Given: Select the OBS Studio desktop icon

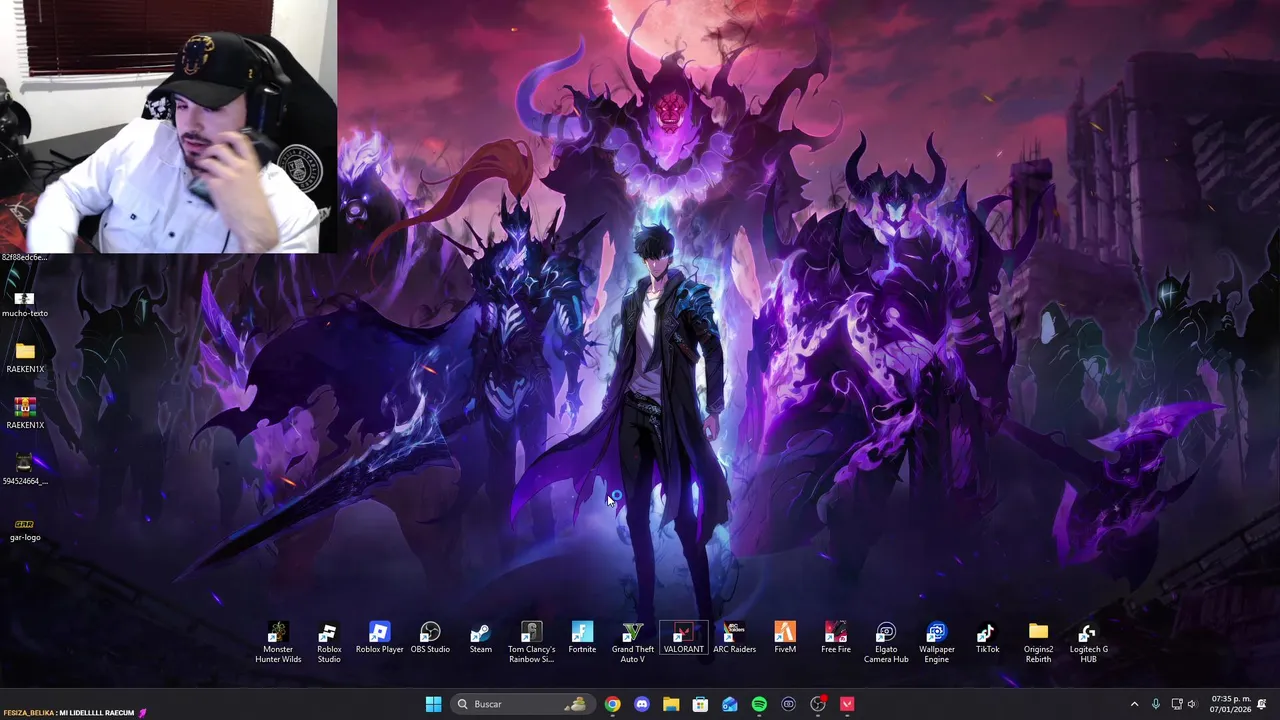Looking at the screenshot, I should tap(430, 639).
